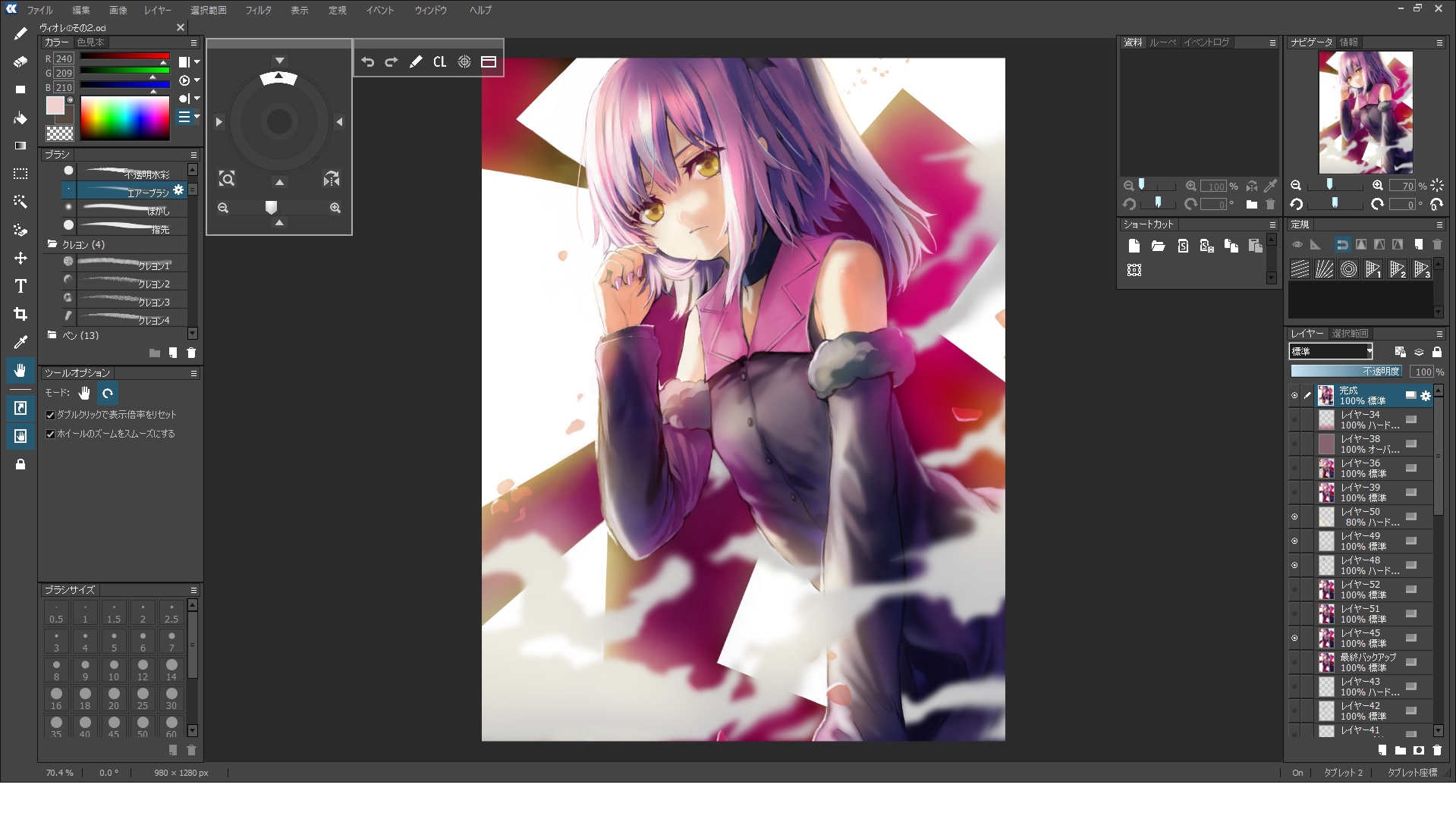Switch mode to hand in Tool Options
This screenshot has width=1456, height=819.
pyautogui.click(x=84, y=393)
